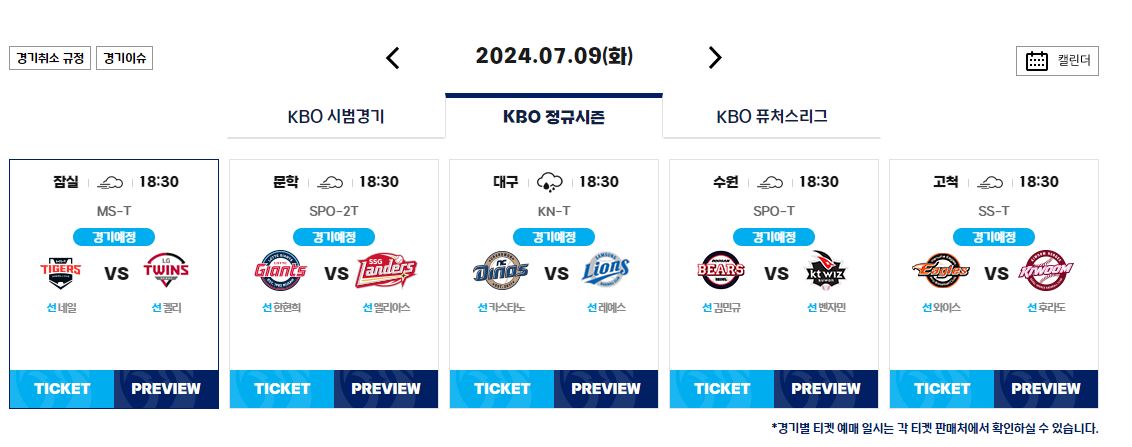Open 경기이슈 button
1132x447 pixels.
pyautogui.click(x=124, y=58)
